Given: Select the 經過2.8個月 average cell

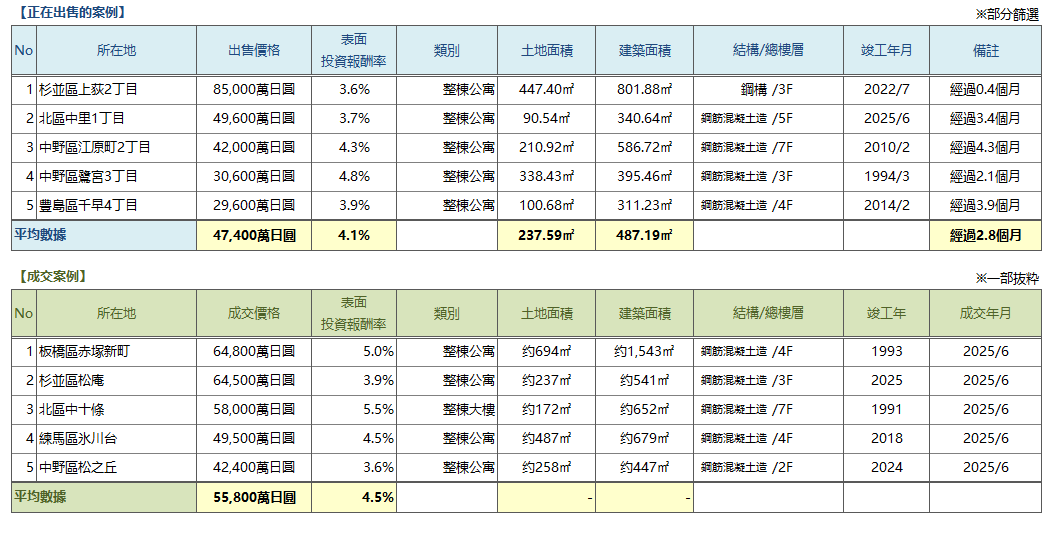Looking at the screenshot, I should point(985,236).
